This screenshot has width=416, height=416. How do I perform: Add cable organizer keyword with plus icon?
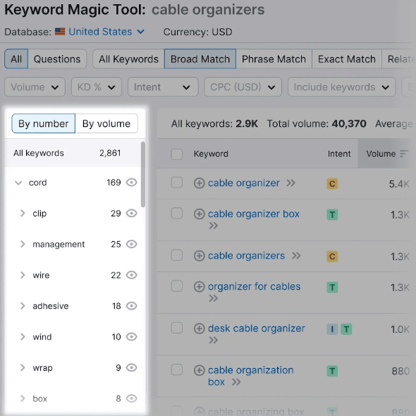coord(199,183)
